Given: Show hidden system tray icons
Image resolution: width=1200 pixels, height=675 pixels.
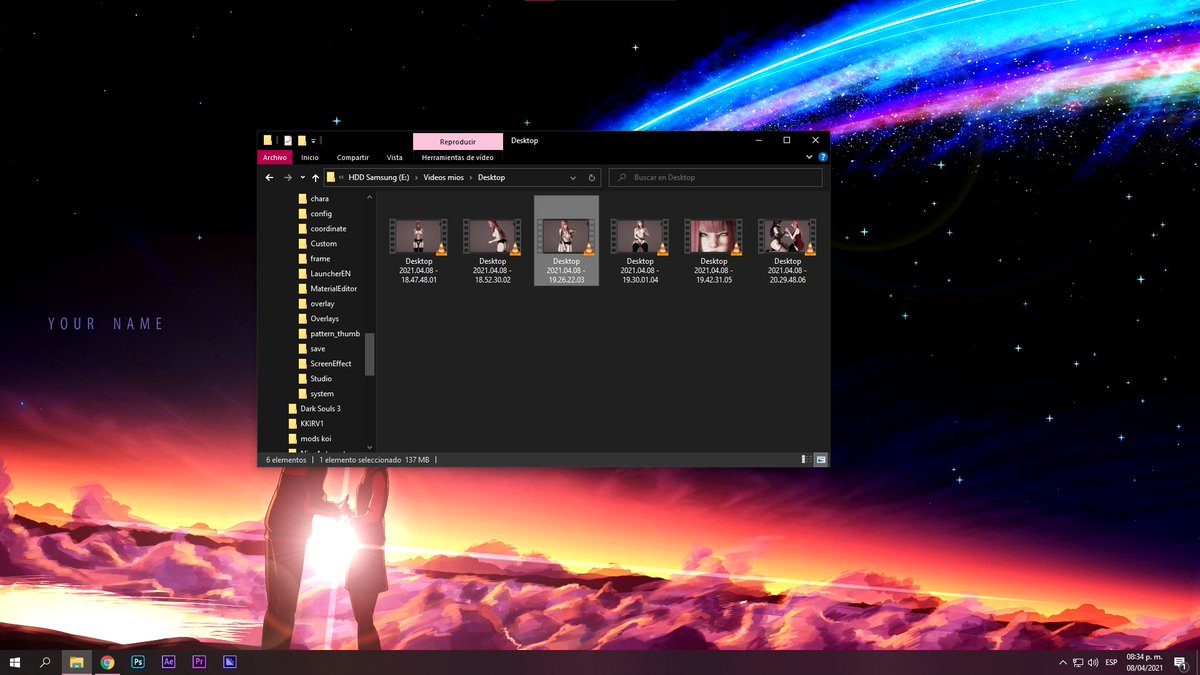Looking at the screenshot, I should (x=1062, y=663).
